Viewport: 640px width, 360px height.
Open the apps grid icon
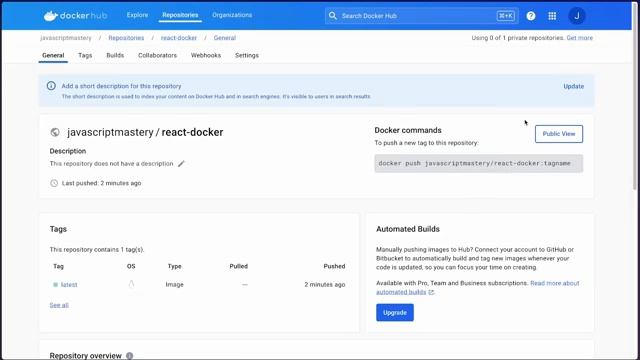(552, 16)
